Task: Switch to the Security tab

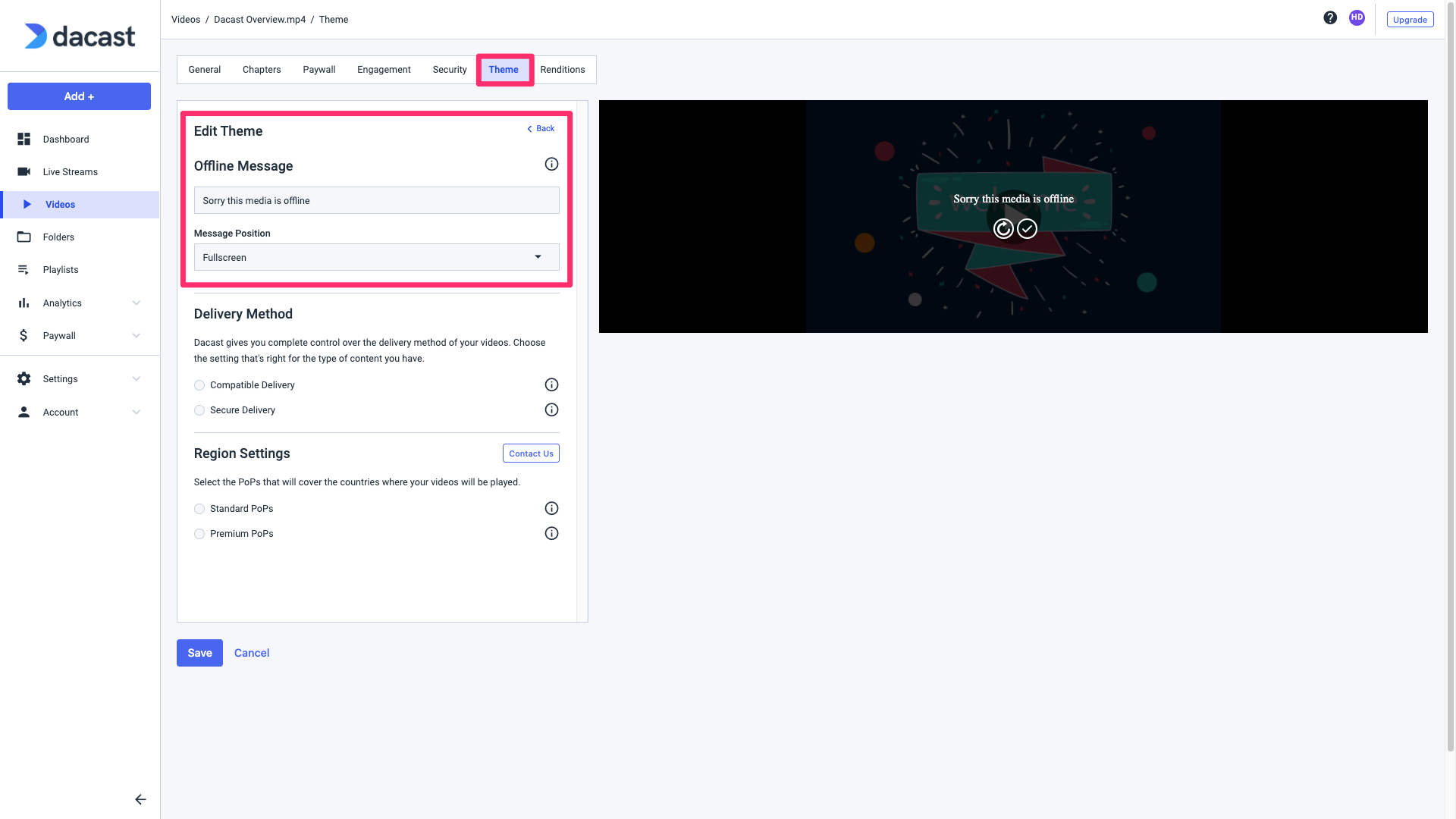Action: pos(450,69)
